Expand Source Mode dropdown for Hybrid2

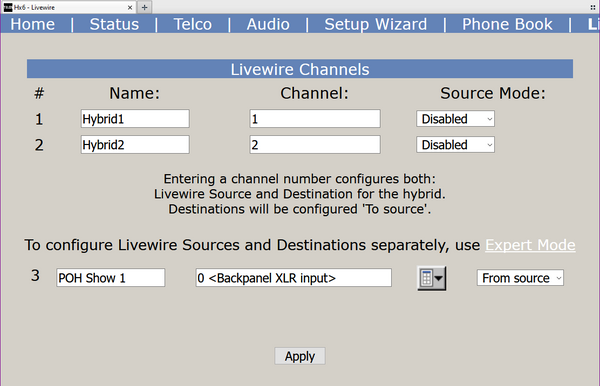coord(455,145)
